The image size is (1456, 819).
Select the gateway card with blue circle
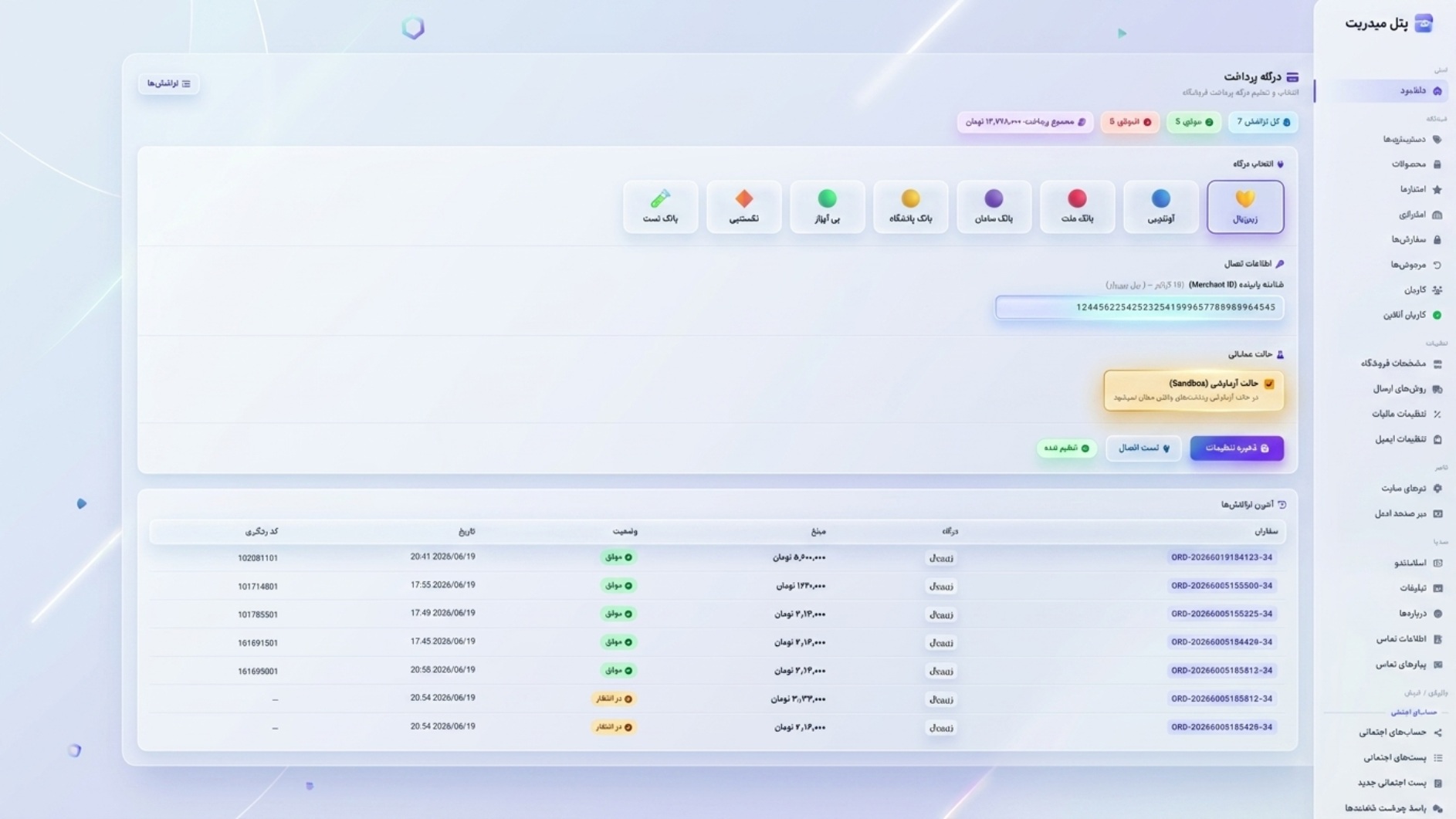pyautogui.click(x=1160, y=207)
